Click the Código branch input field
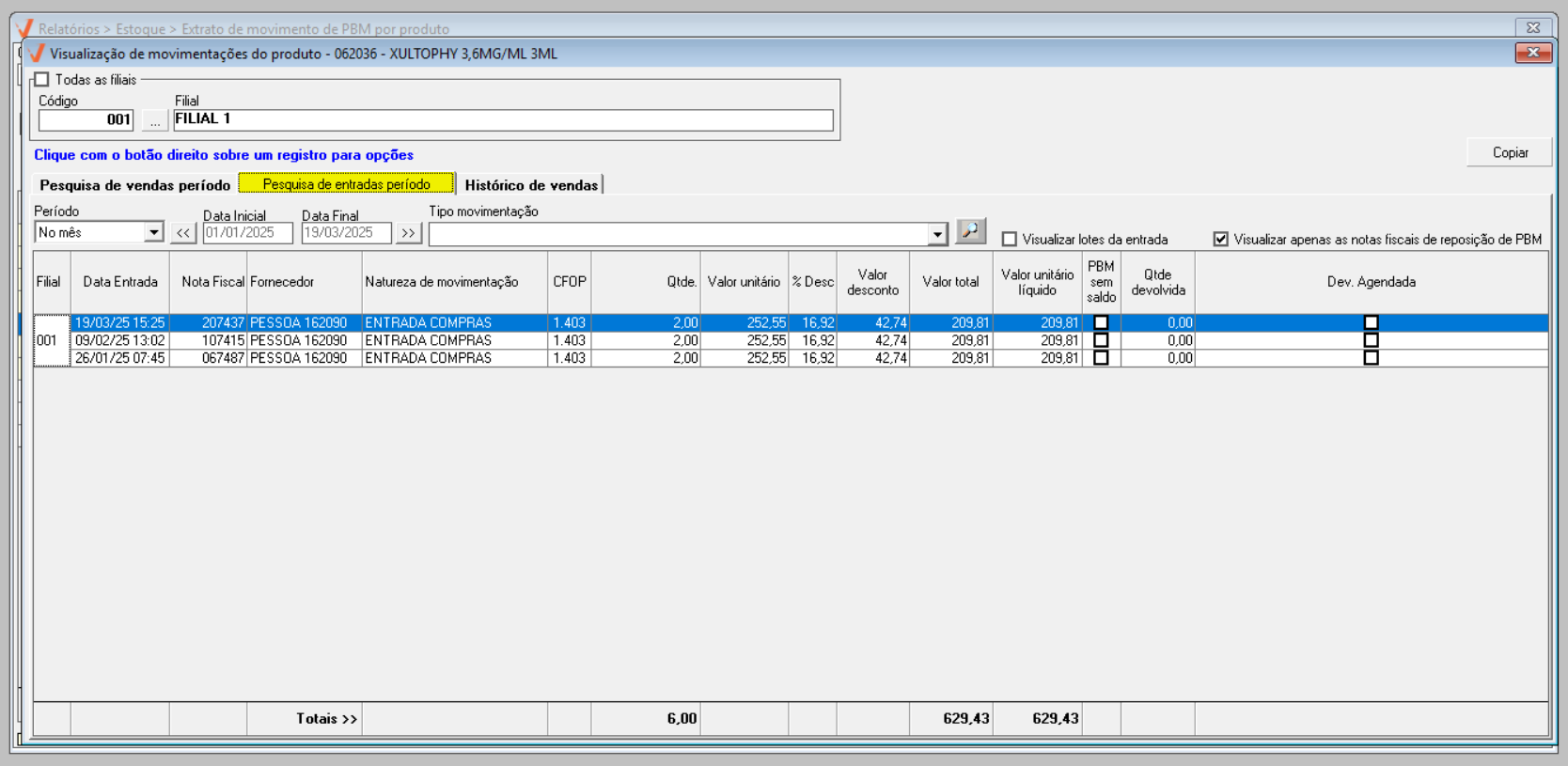The height and width of the screenshot is (766, 1568). pos(86,120)
